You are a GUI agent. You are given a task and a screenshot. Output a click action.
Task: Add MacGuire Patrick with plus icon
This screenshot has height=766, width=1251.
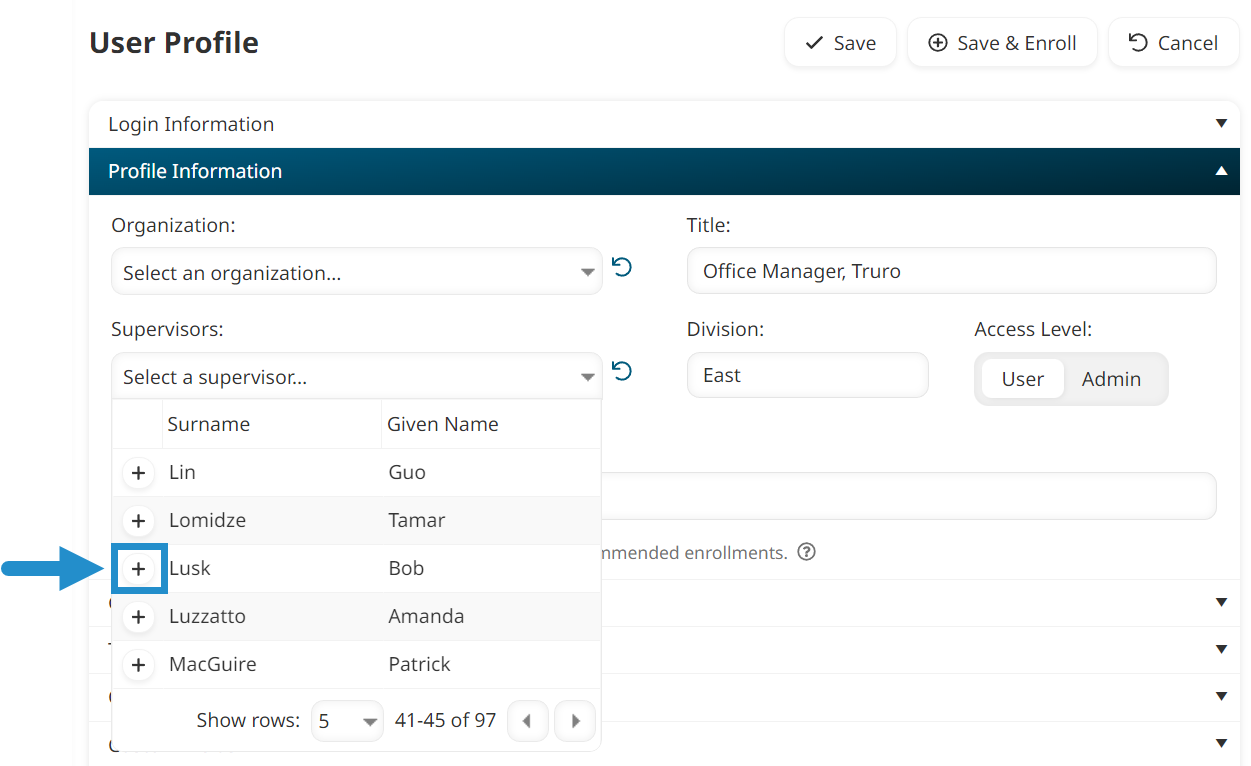(x=139, y=665)
